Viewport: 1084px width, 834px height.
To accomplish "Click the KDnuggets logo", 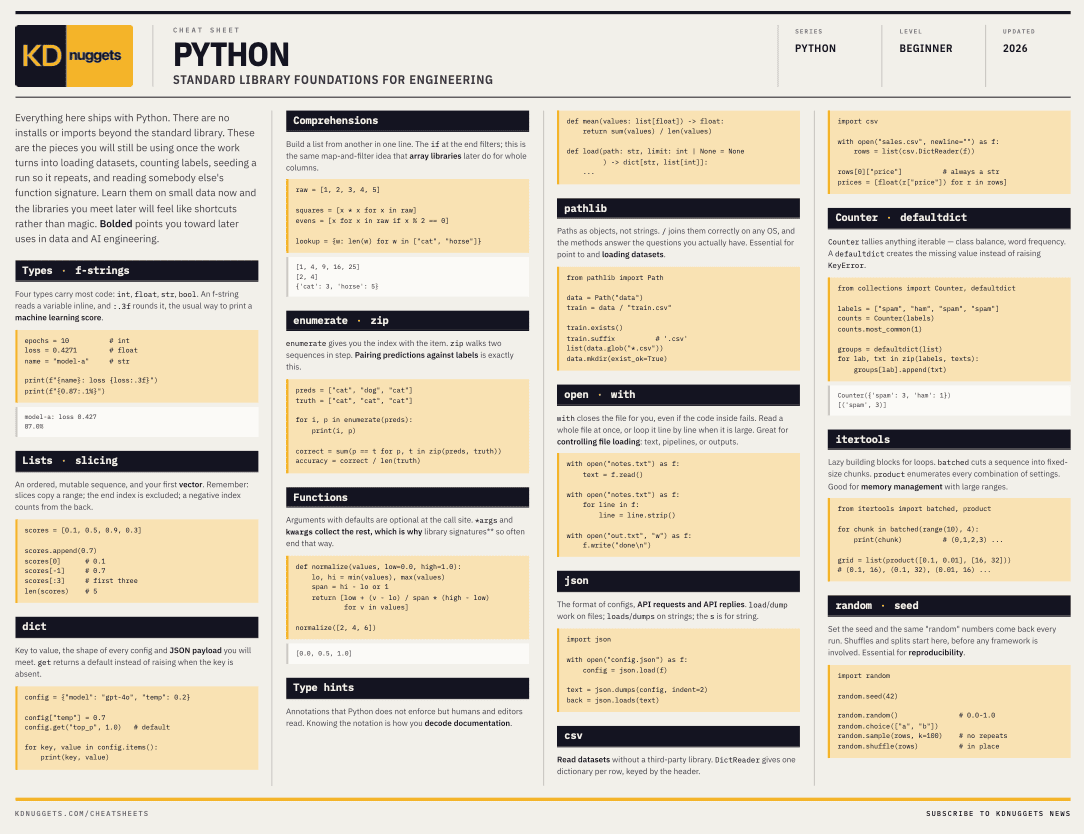I will pos(74,56).
